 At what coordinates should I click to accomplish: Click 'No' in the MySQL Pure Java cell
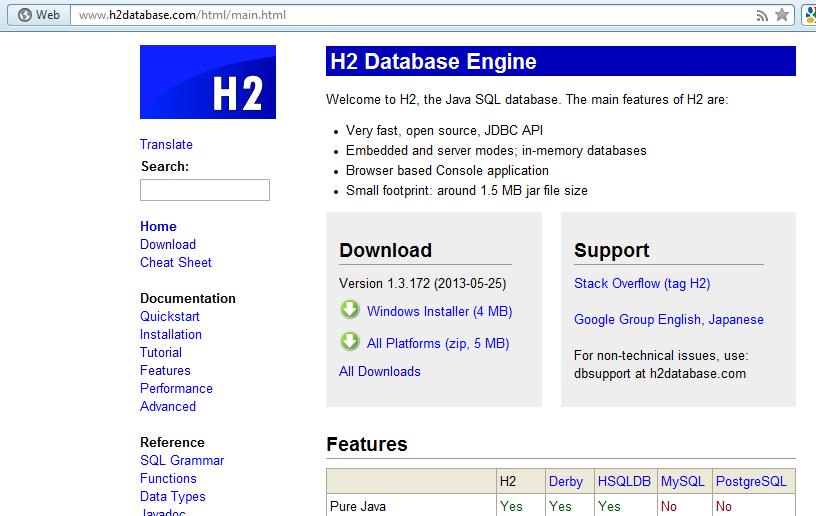(669, 506)
